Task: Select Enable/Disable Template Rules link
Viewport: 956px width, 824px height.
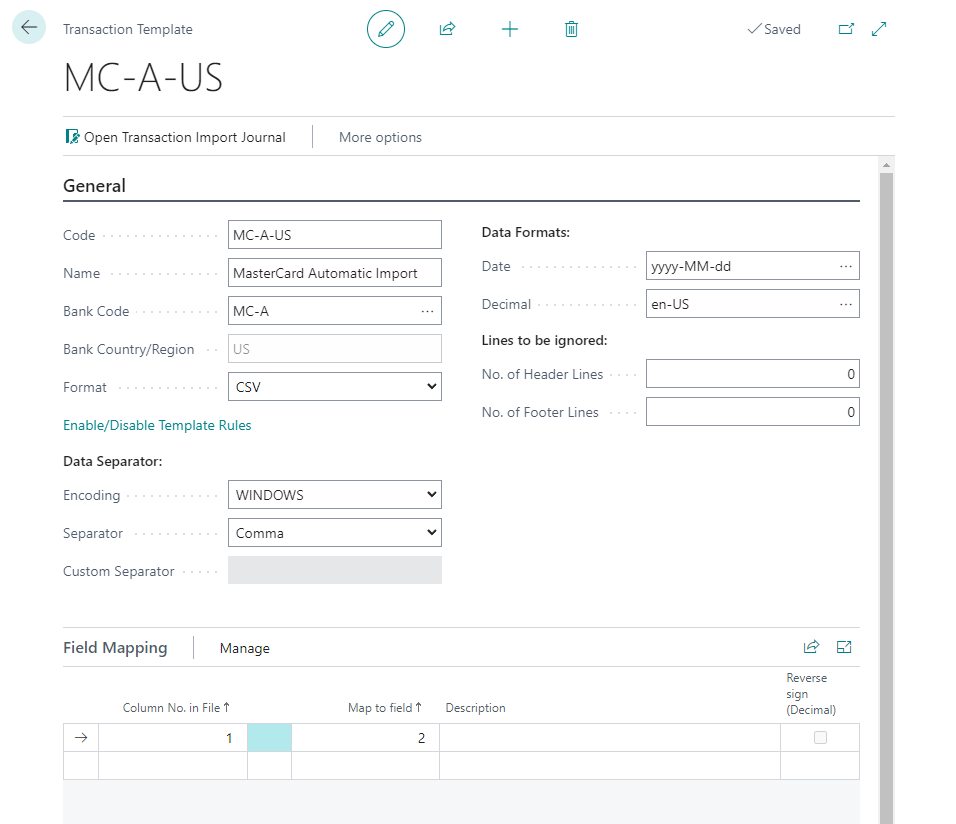Action: click(x=157, y=425)
